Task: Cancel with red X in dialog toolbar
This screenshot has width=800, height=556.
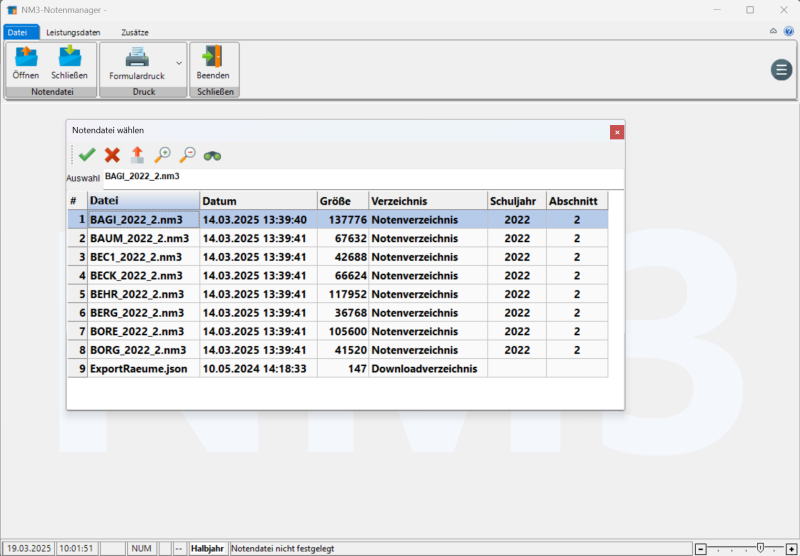Action: point(112,155)
